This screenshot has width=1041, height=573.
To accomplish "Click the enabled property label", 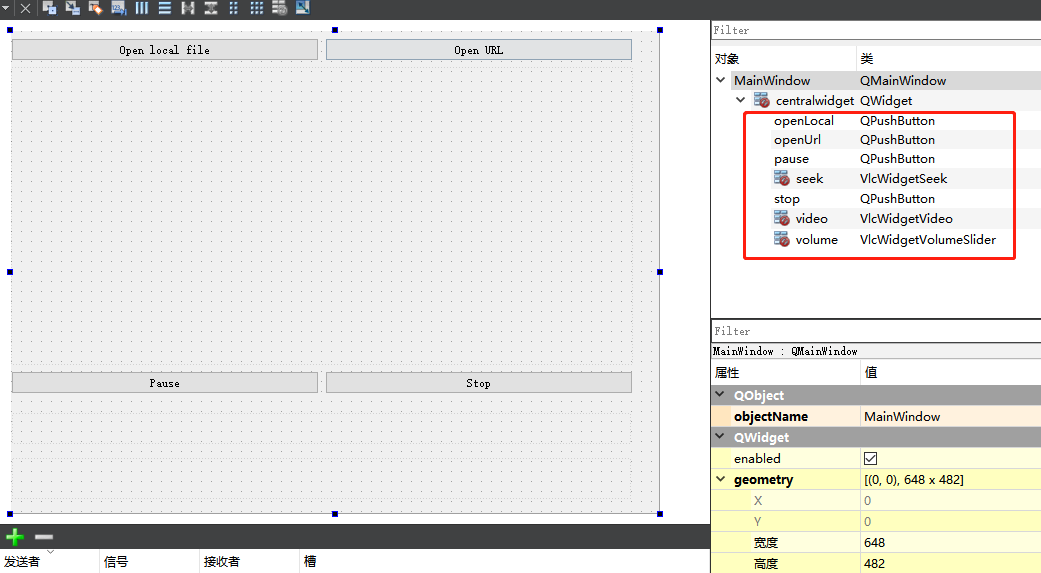I will pyautogui.click(x=757, y=458).
